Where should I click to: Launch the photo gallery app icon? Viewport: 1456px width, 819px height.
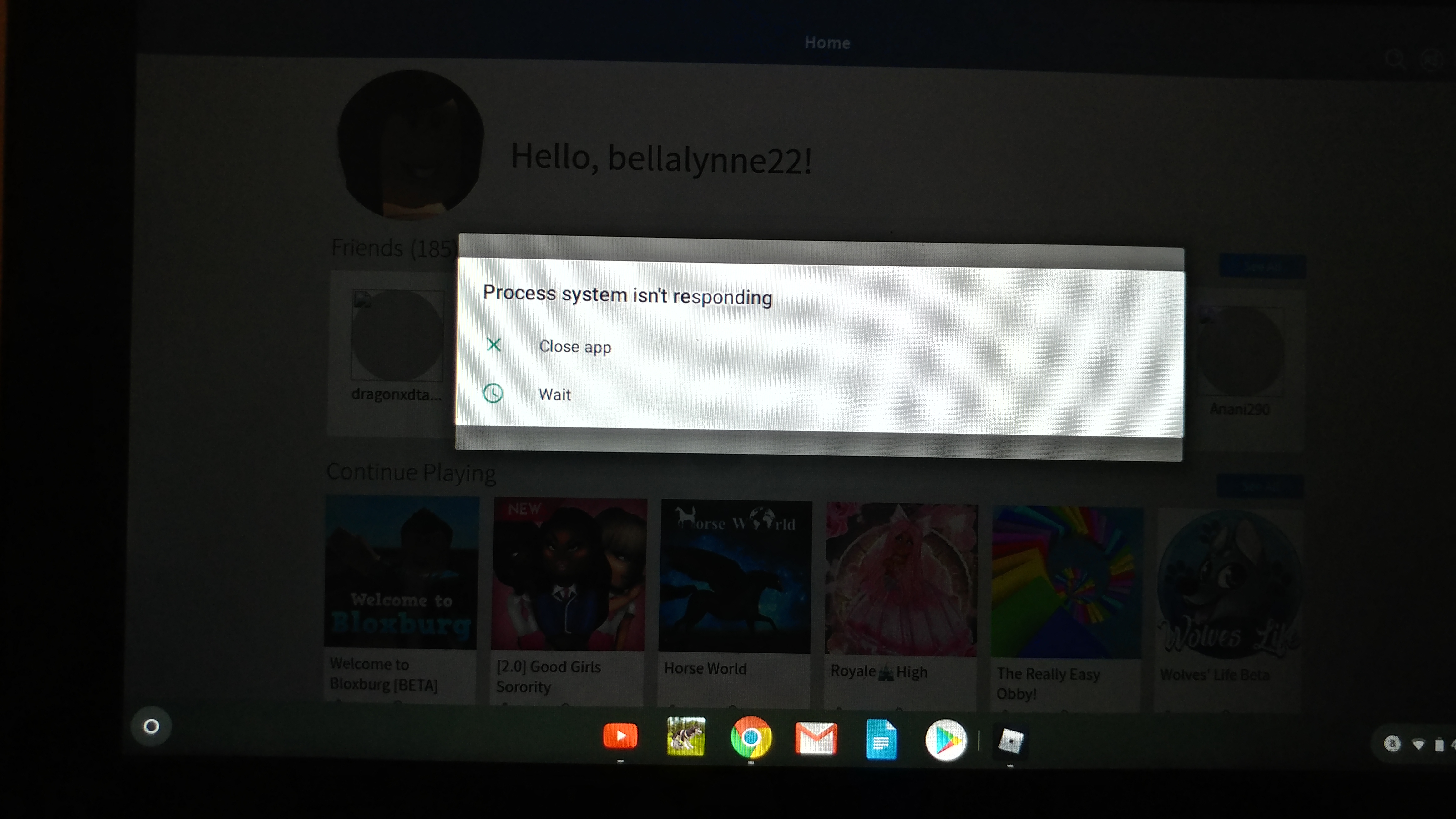(x=686, y=738)
